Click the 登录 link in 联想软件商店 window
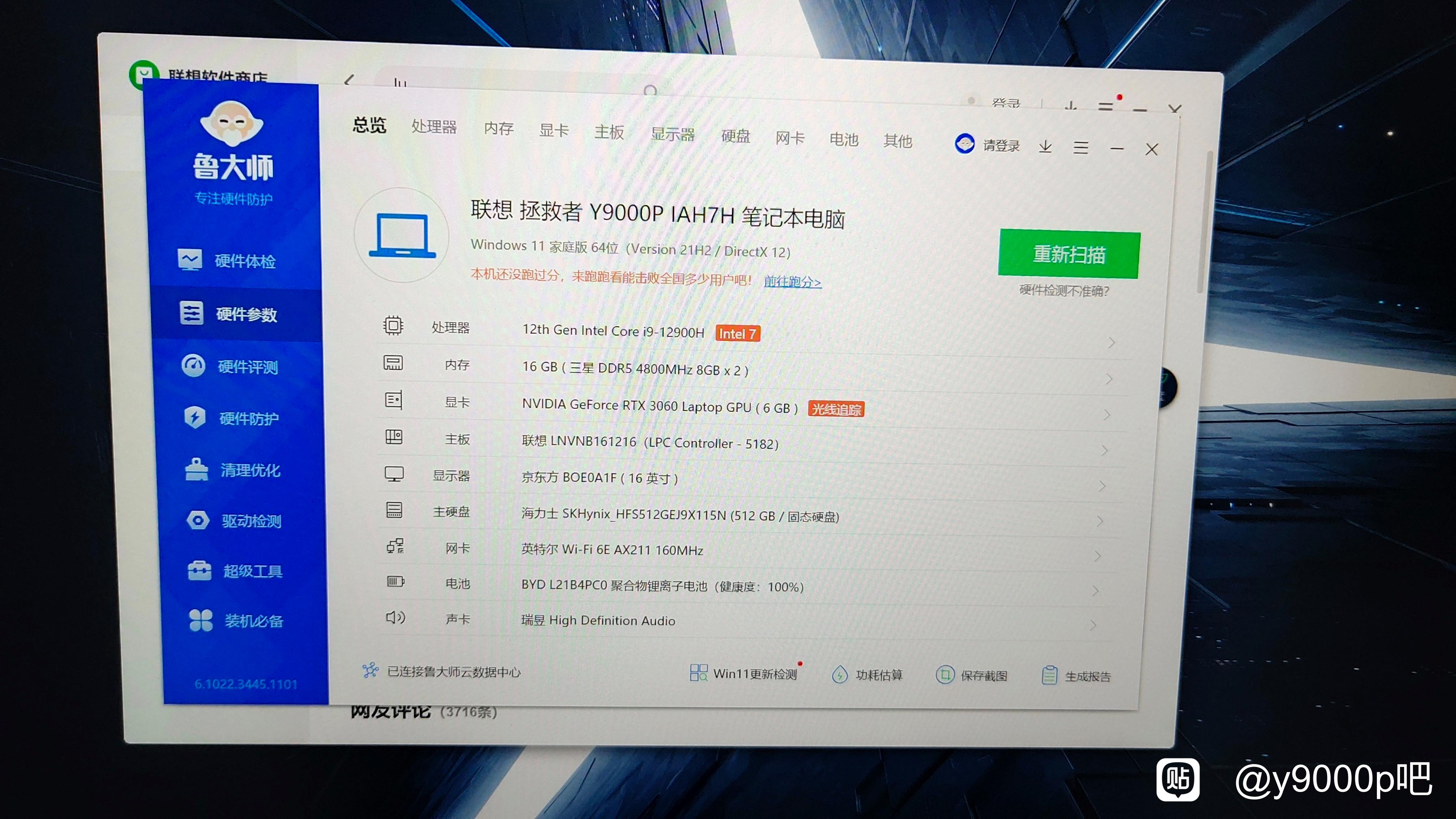Image resolution: width=1456 pixels, height=819 pixels. coord(1006,103)
